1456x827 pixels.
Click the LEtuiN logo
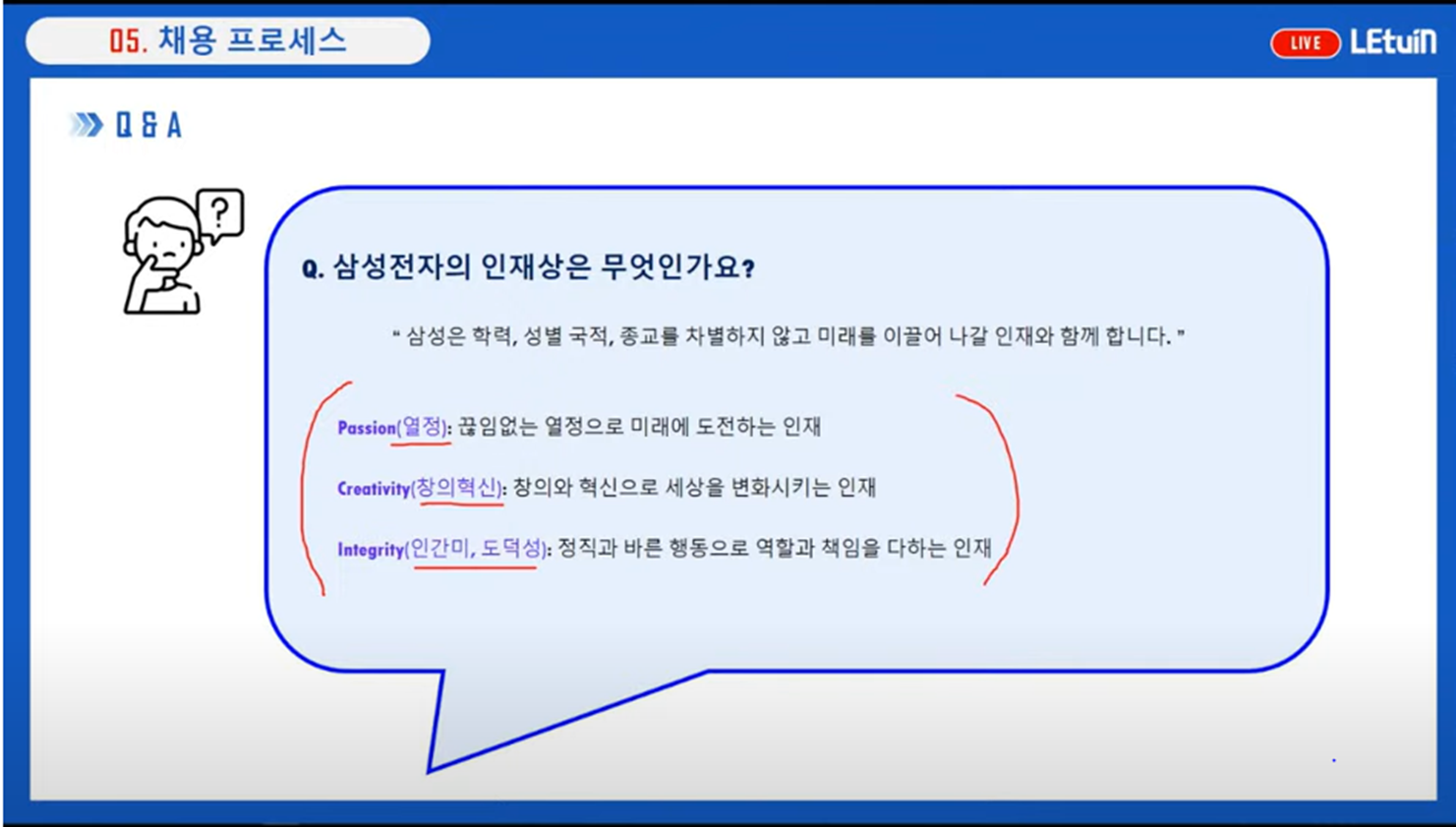pyautogui.click(x=1392, y=41)
